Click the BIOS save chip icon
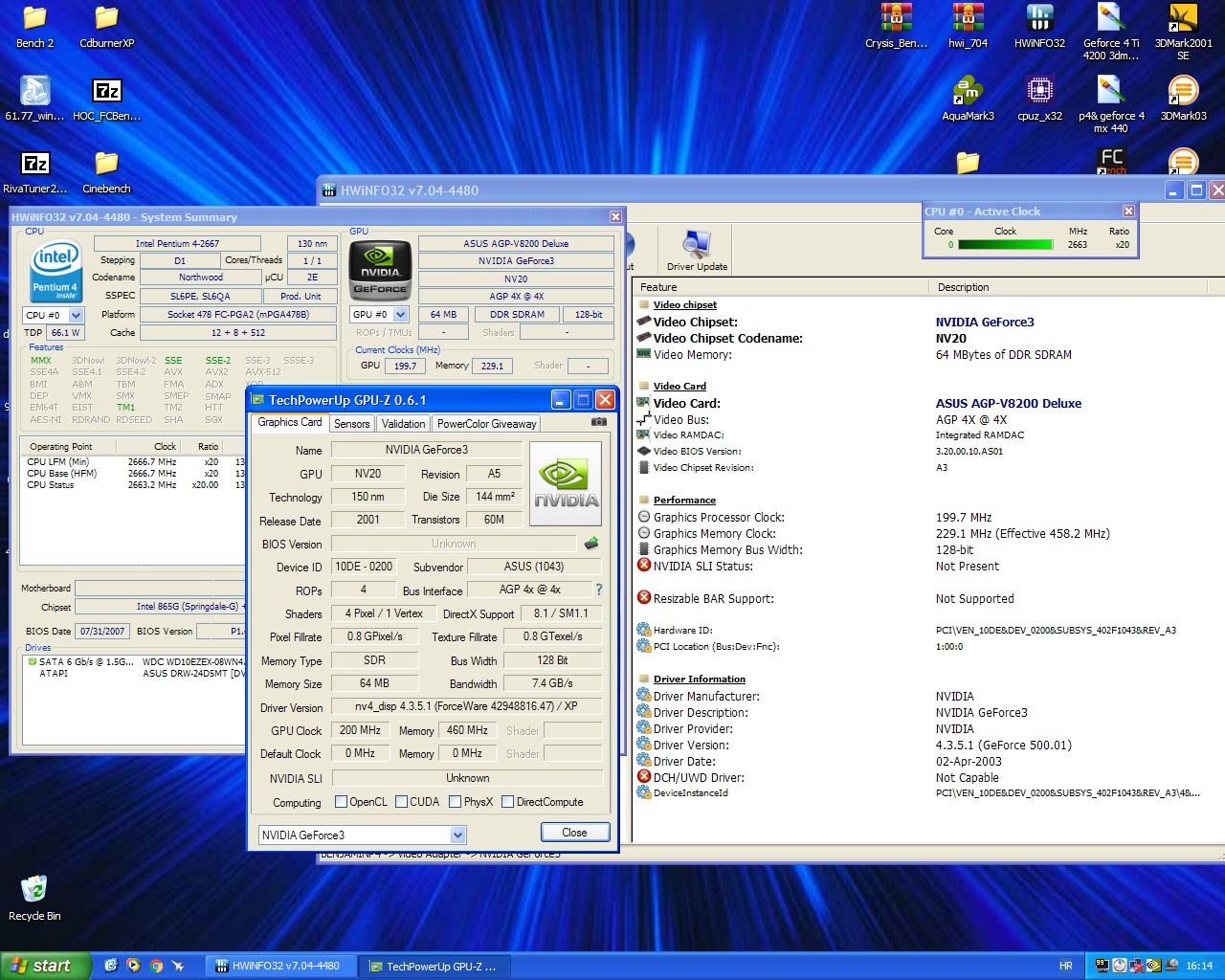Screen dimensions: 1225x980 (x=591, y=544)
